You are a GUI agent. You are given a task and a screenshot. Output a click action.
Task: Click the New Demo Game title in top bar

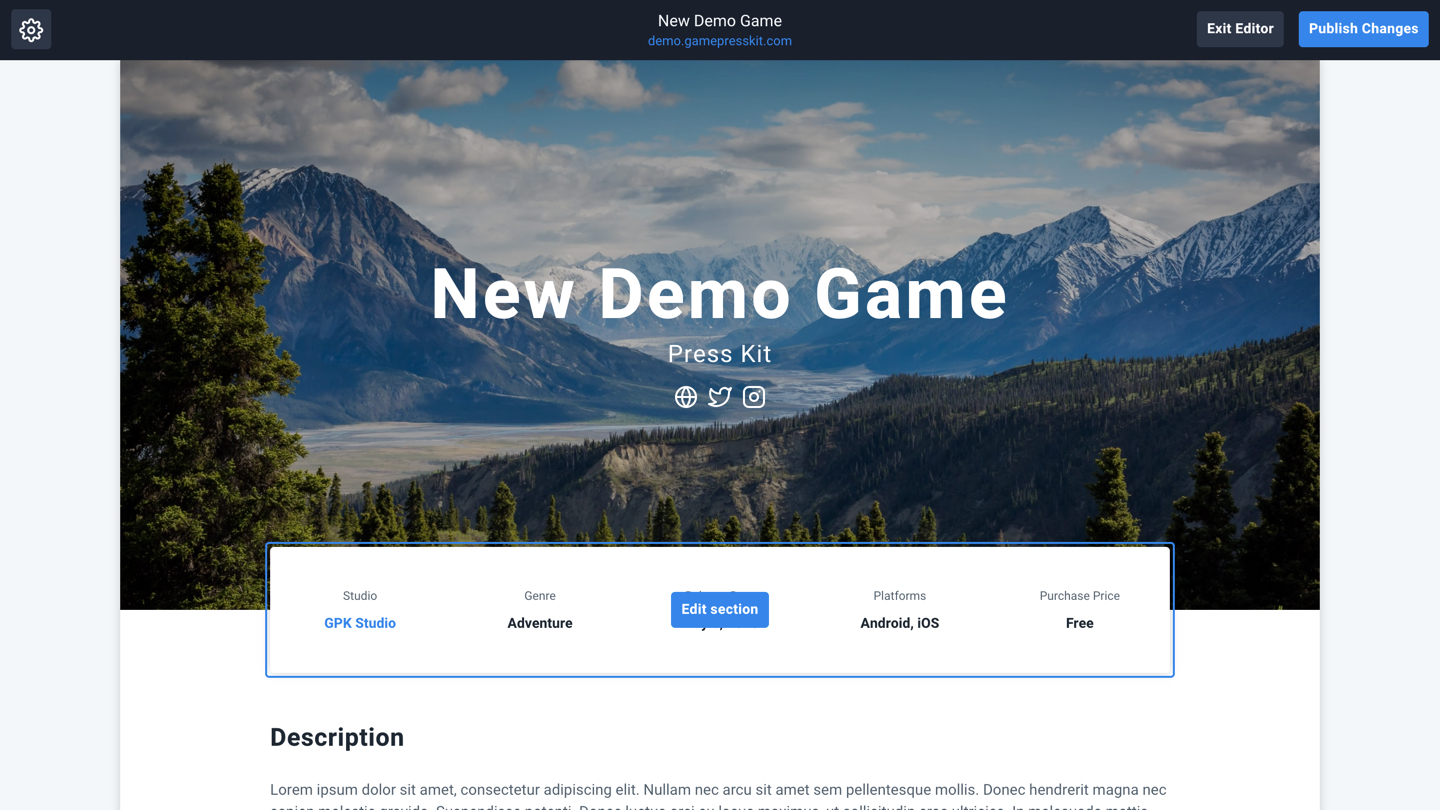720,20
